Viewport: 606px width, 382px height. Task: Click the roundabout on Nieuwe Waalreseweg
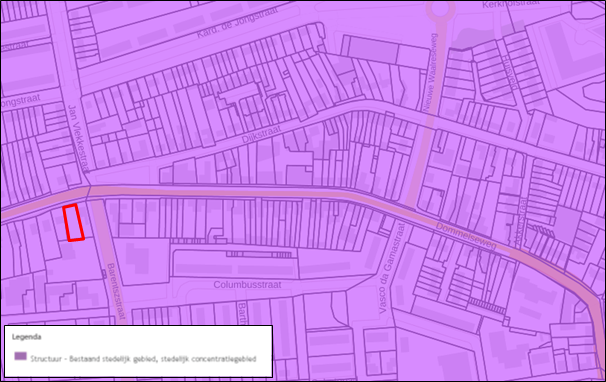click(x=440, y=9)
